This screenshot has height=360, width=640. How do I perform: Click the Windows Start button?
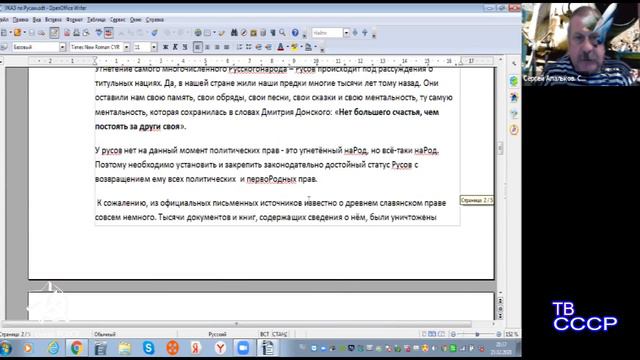(x=6, y=348)
